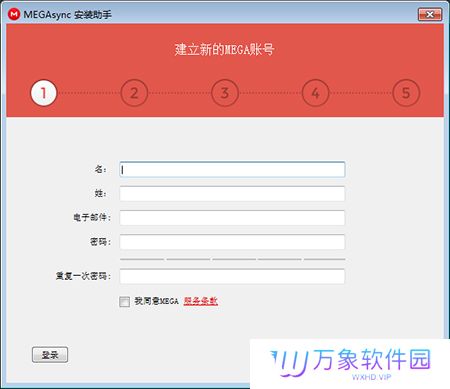Select step 5 circle indicator

(406, 93)
